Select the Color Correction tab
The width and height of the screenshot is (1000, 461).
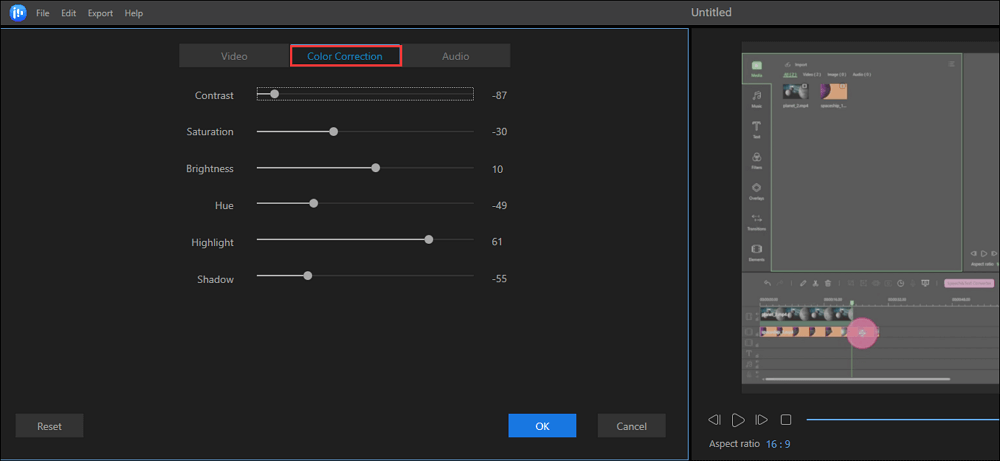(x=345, y=56)
